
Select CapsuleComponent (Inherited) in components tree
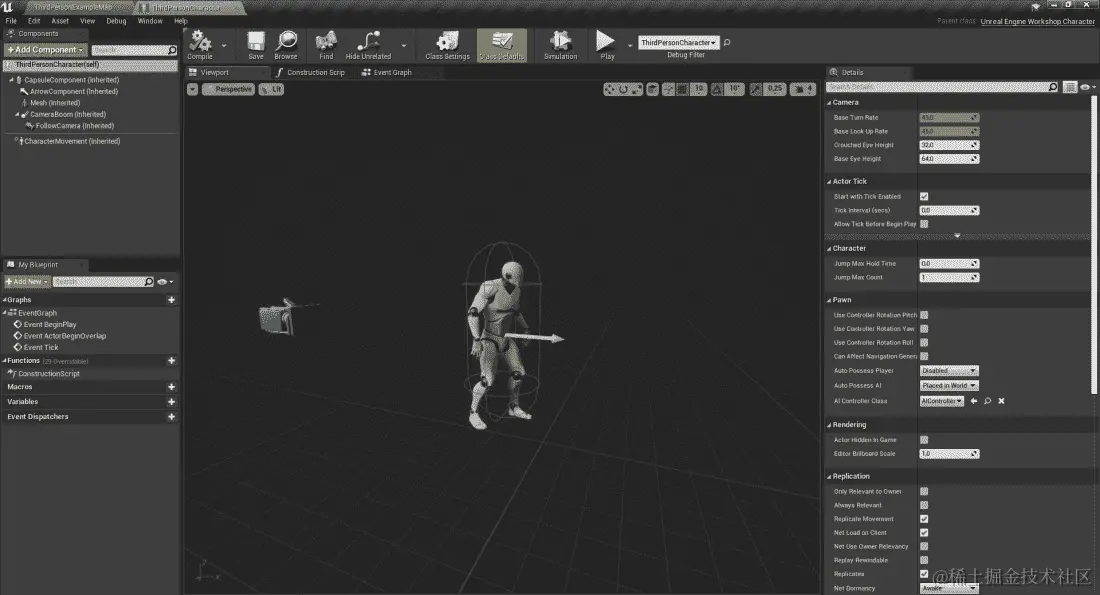72,80
